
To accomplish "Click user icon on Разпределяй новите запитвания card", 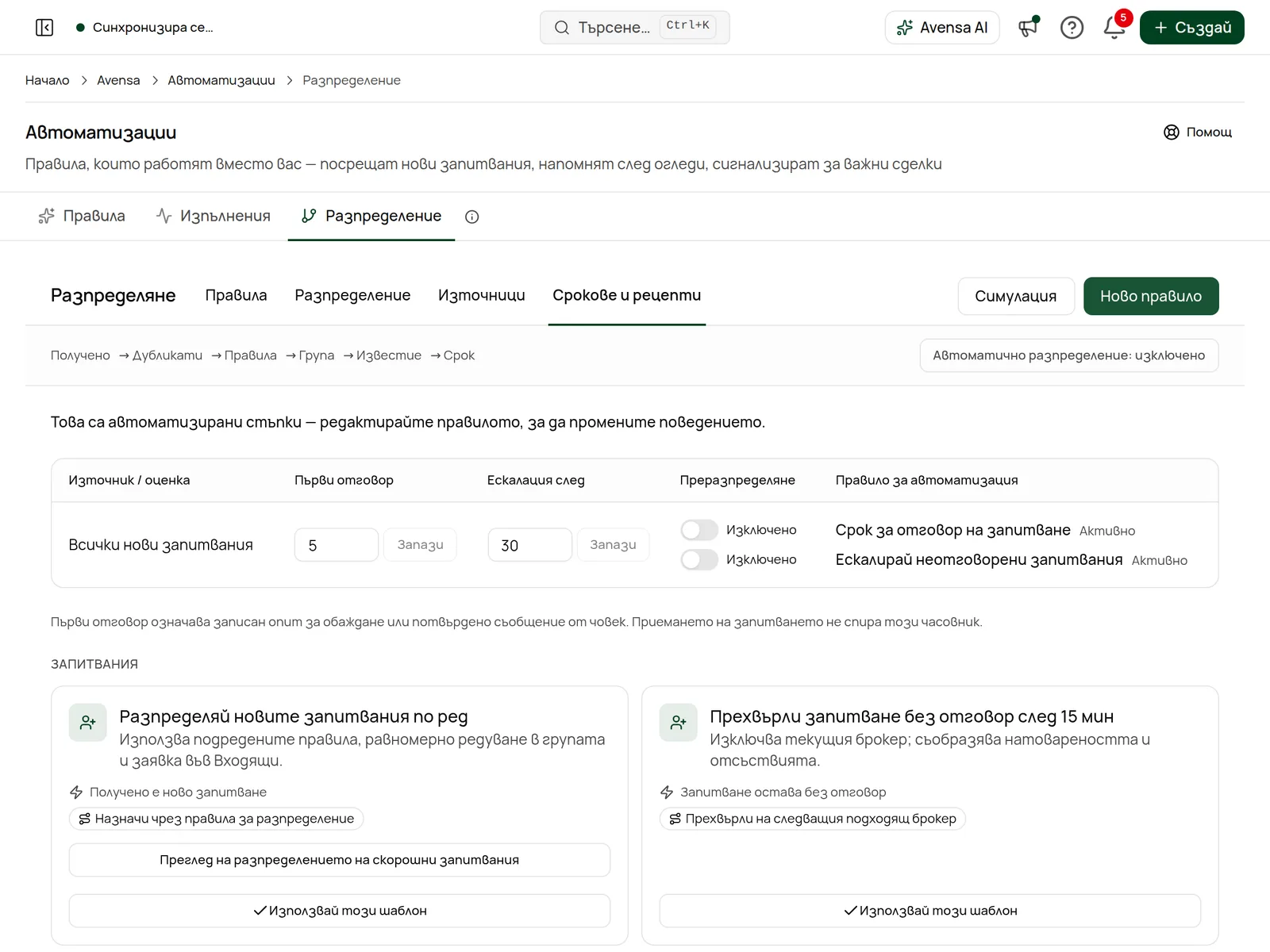I will (88, 722).
